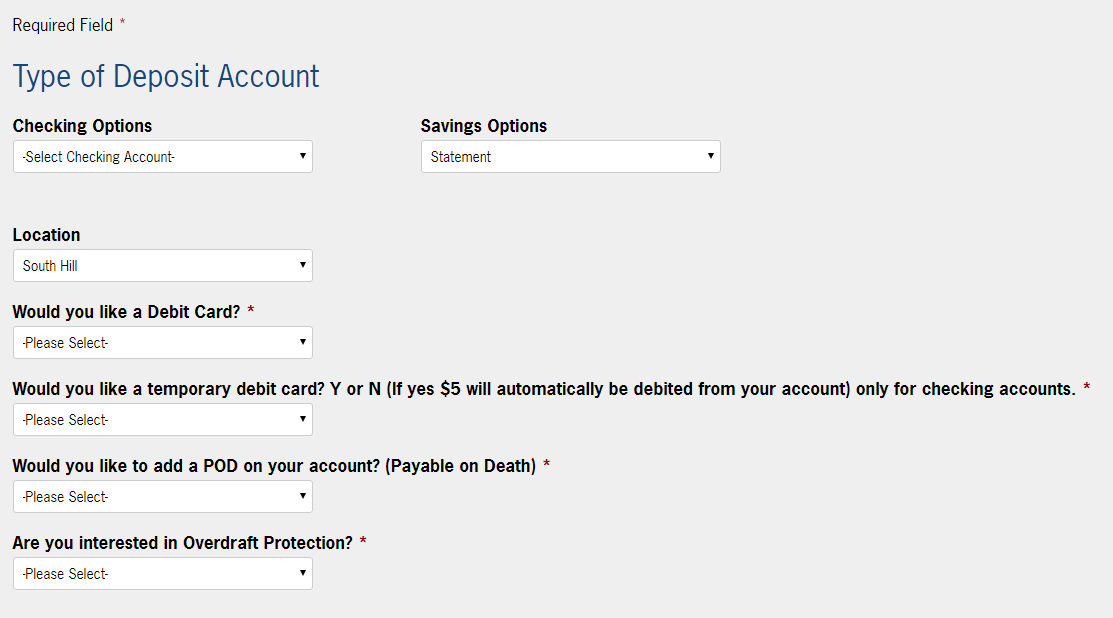Click the "Location" field label

click(x=46, y=235)
